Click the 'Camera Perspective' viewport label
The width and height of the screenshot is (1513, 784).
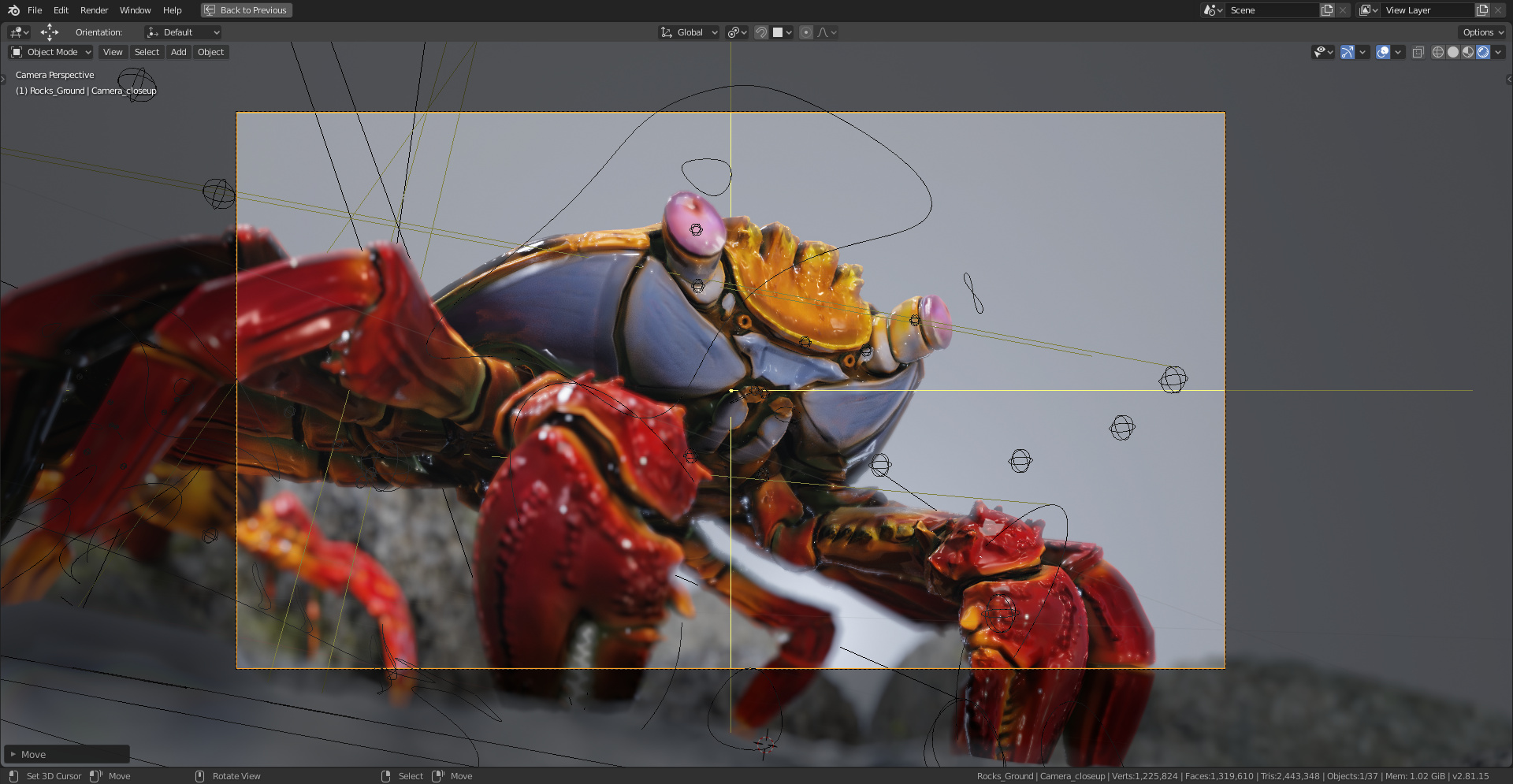pos(54,75)
